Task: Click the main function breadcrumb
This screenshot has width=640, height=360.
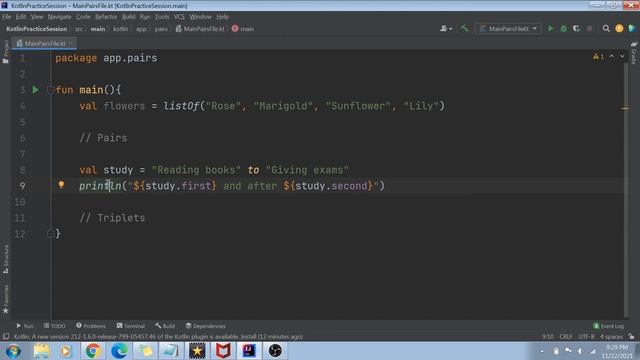Action: pos(243,29)
